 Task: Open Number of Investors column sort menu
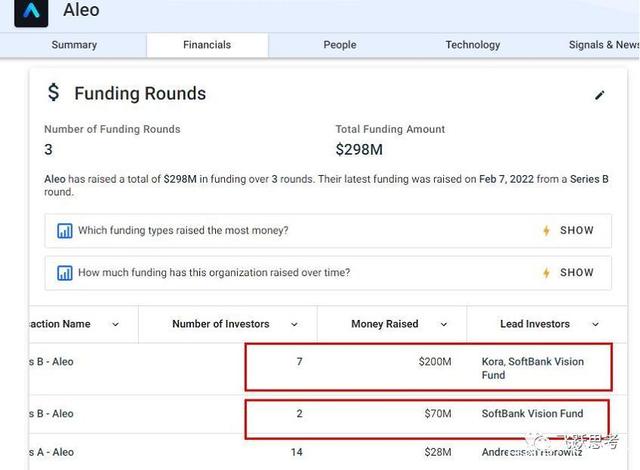[294, 325]
